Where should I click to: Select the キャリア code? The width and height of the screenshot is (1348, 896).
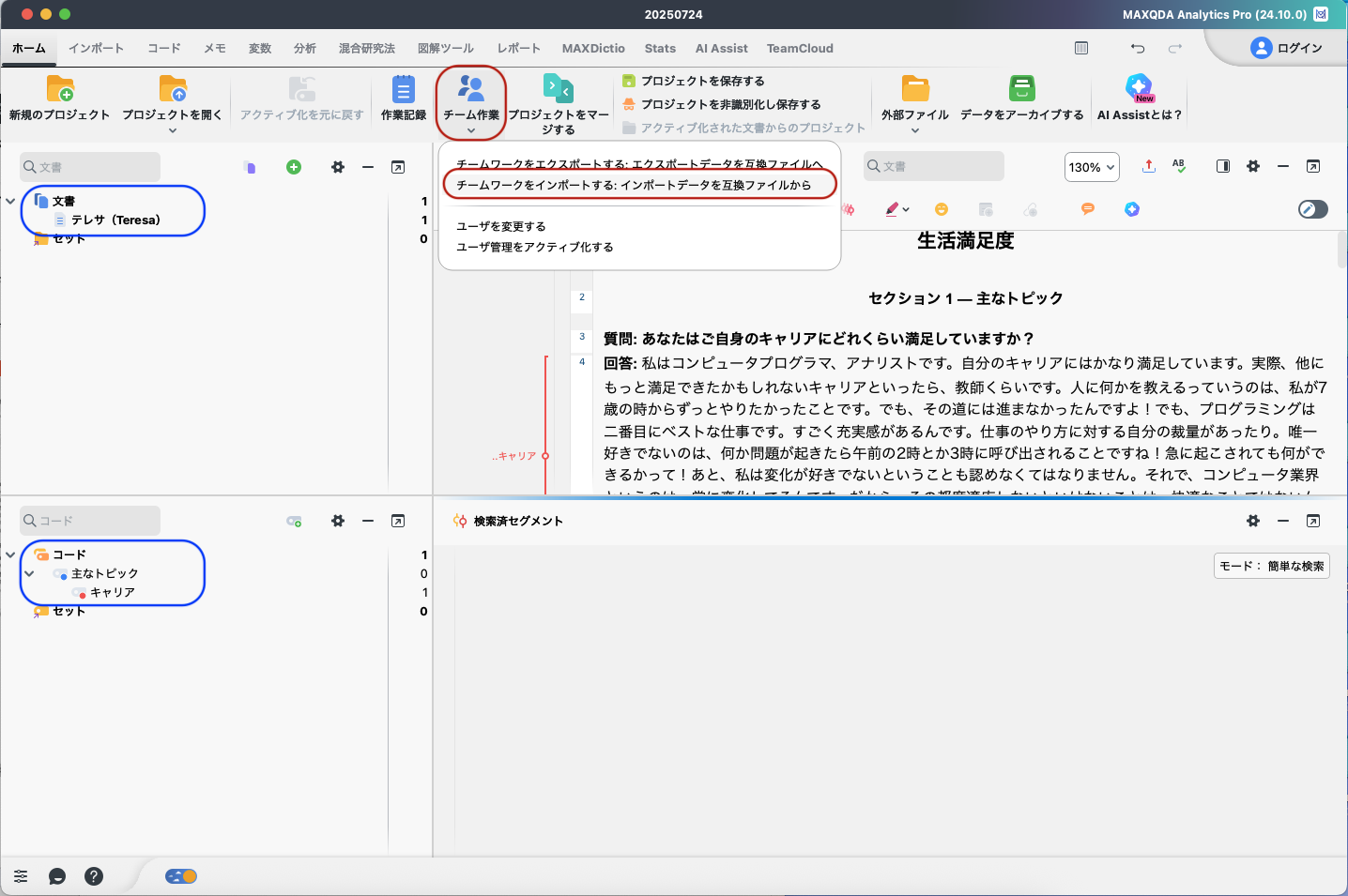[113, 592]
